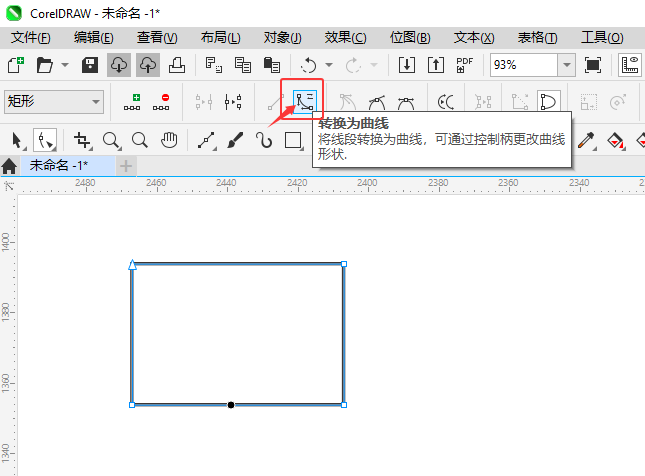Click the join two nodes icon
The height and width of the screenshot is (476, 645).
[204, 102]
